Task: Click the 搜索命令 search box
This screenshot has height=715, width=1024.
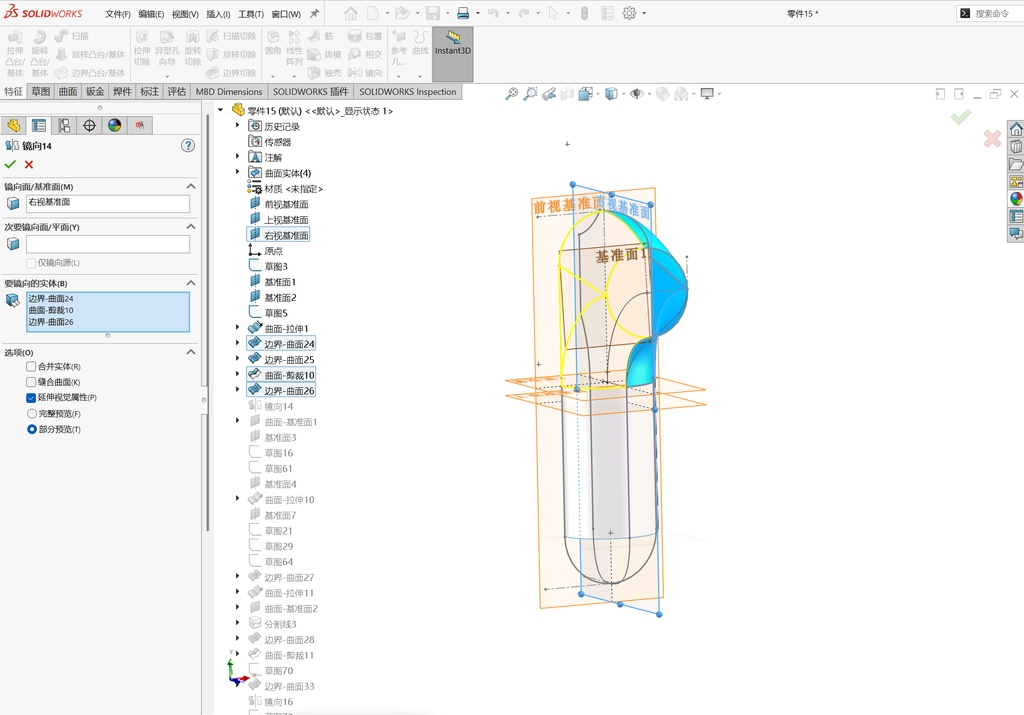Action: (x=991, y=13)
